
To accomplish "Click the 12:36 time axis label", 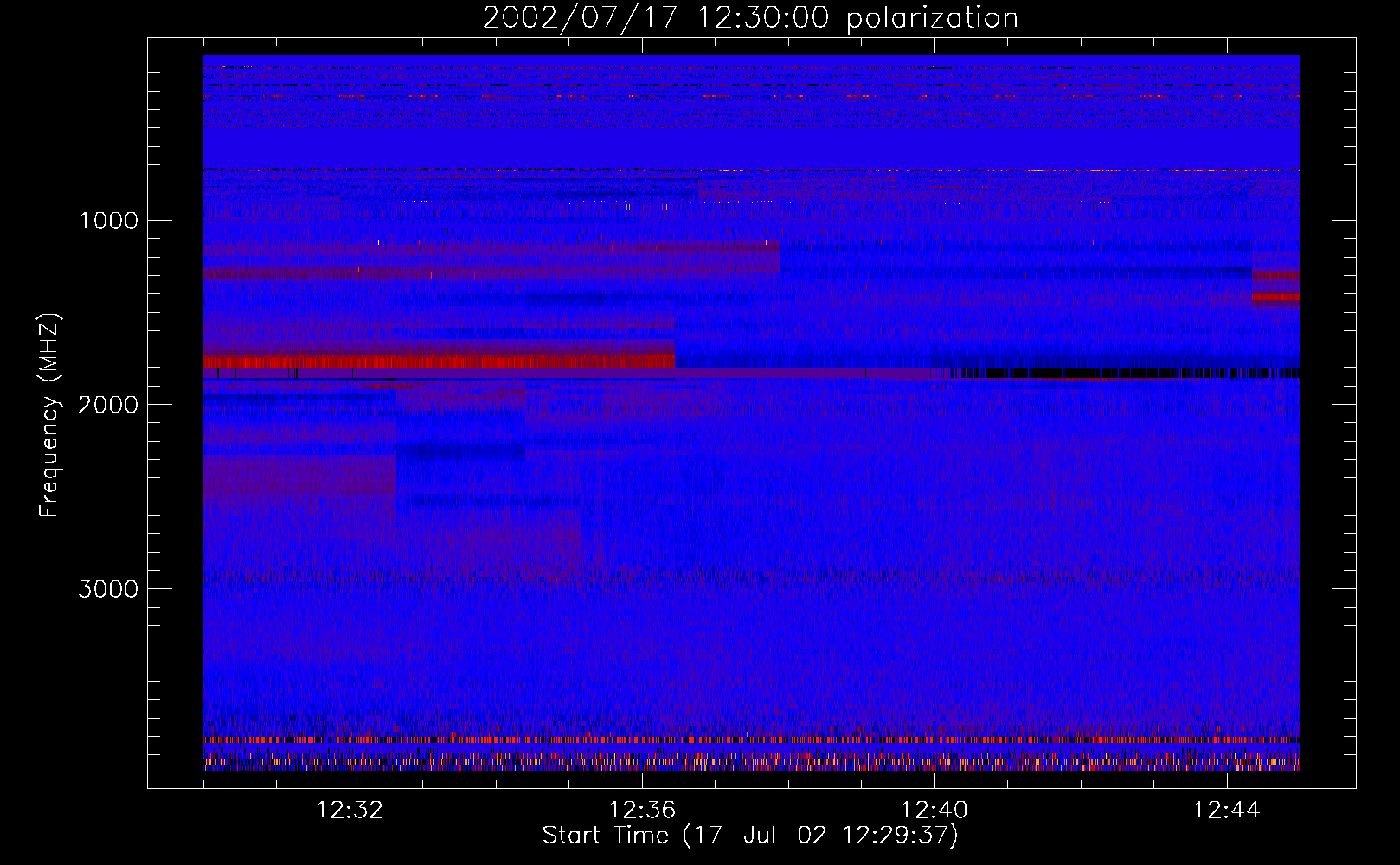I will coord(642,811).
